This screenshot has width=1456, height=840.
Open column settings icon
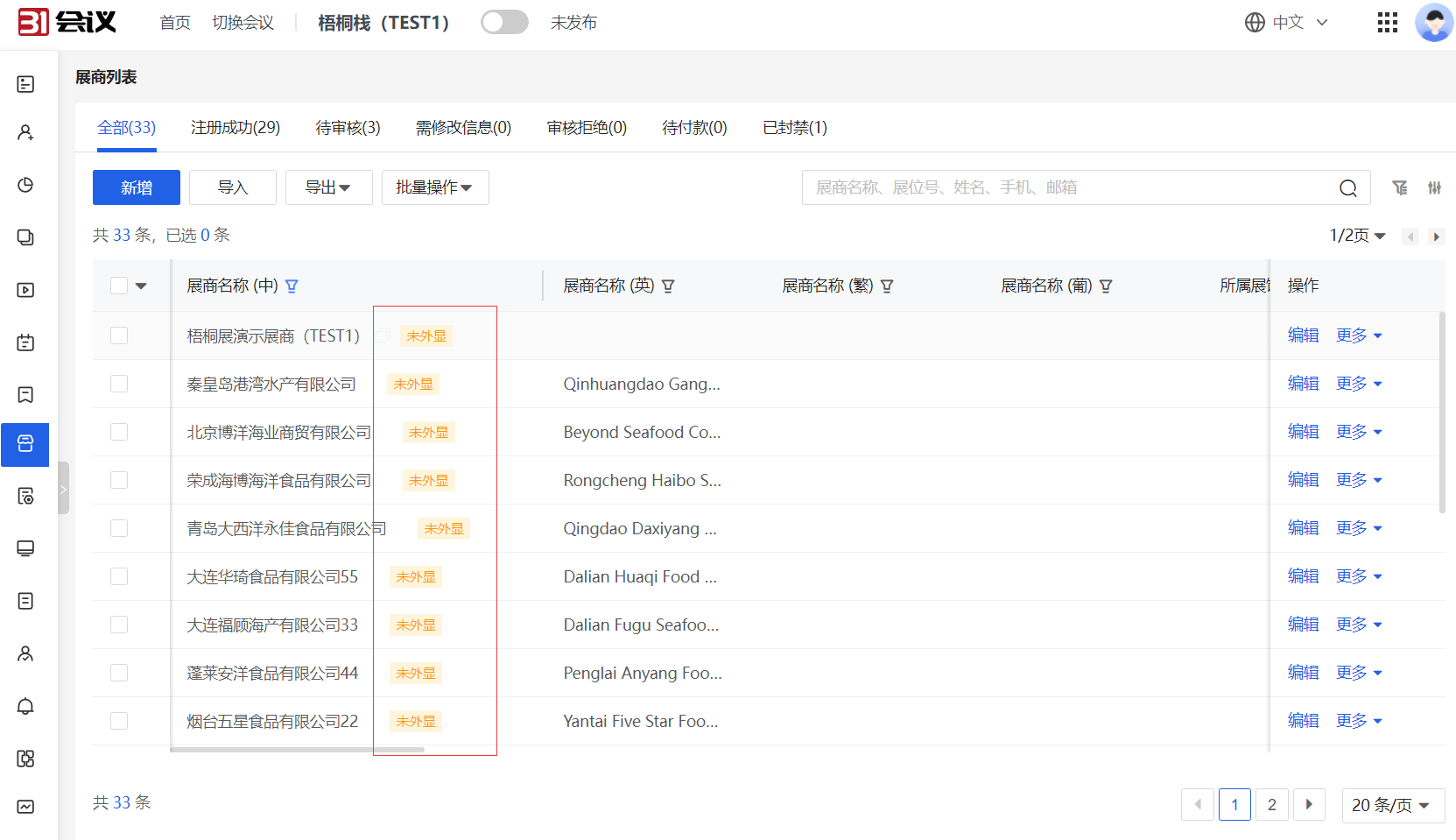(1434, 187)
